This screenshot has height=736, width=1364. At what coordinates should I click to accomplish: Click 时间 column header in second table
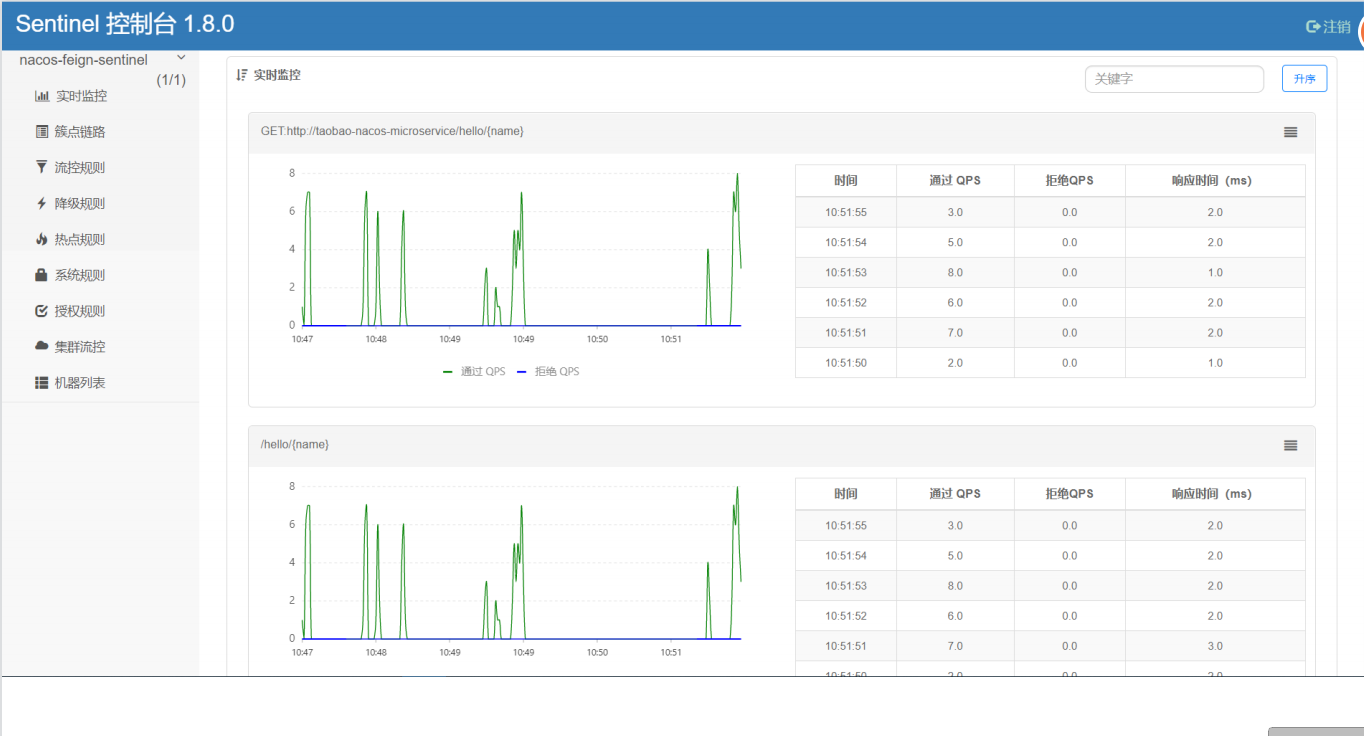pos(846,494)
